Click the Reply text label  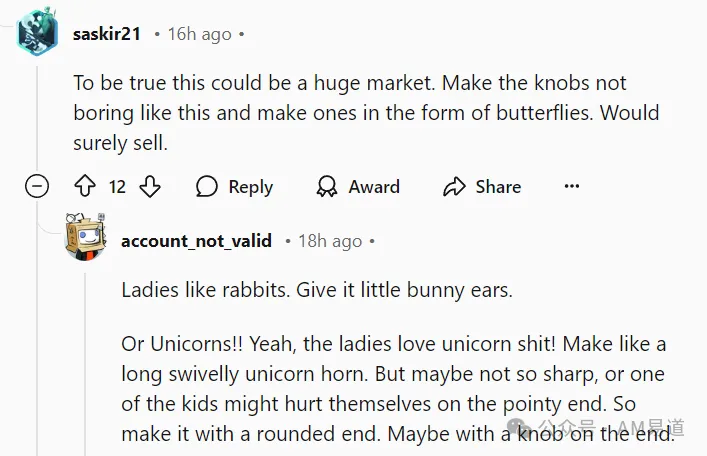251,187
